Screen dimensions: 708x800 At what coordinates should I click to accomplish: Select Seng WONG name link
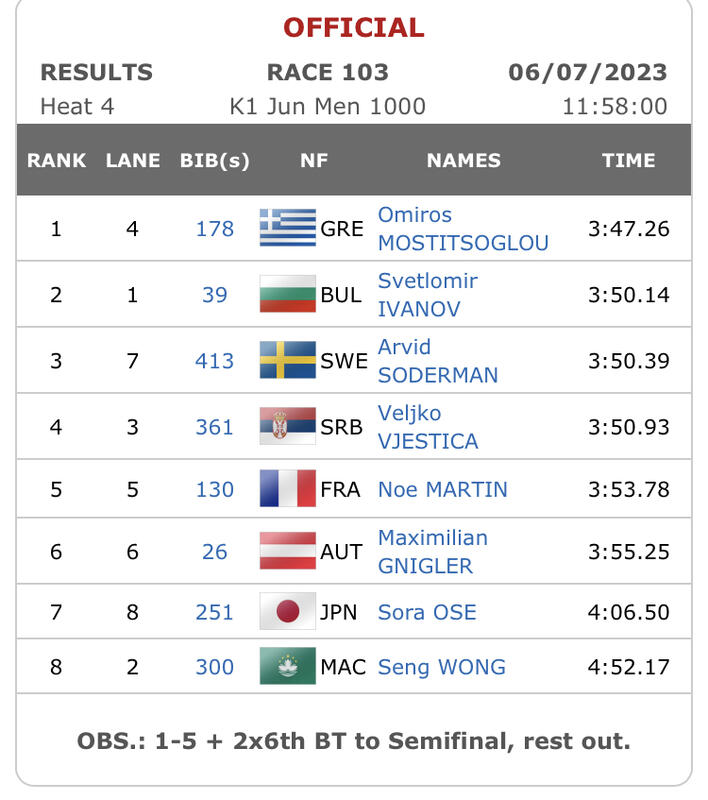[x=441, y=667]
